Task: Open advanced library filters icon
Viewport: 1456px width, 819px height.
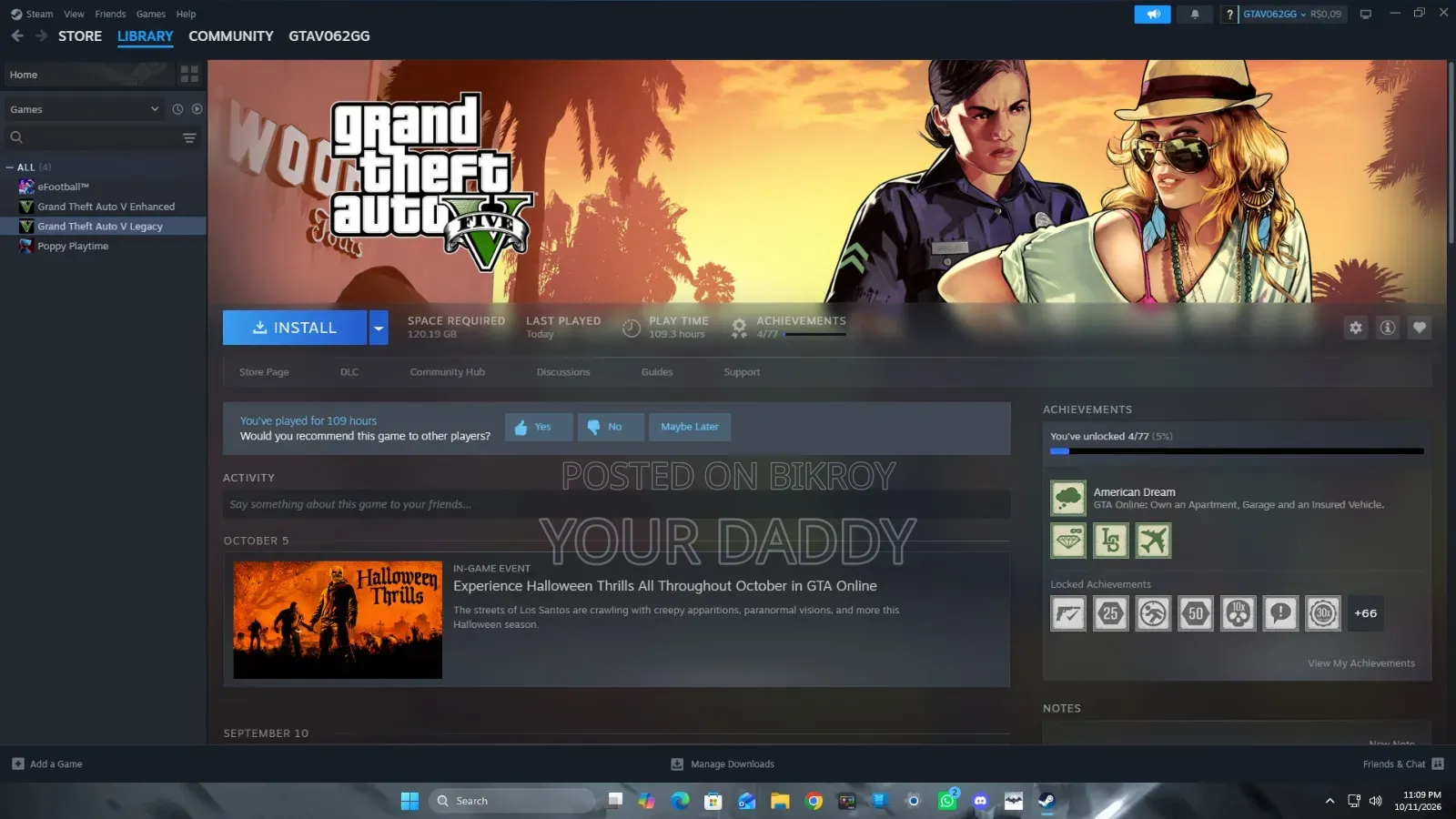Action: click(189, 138)
